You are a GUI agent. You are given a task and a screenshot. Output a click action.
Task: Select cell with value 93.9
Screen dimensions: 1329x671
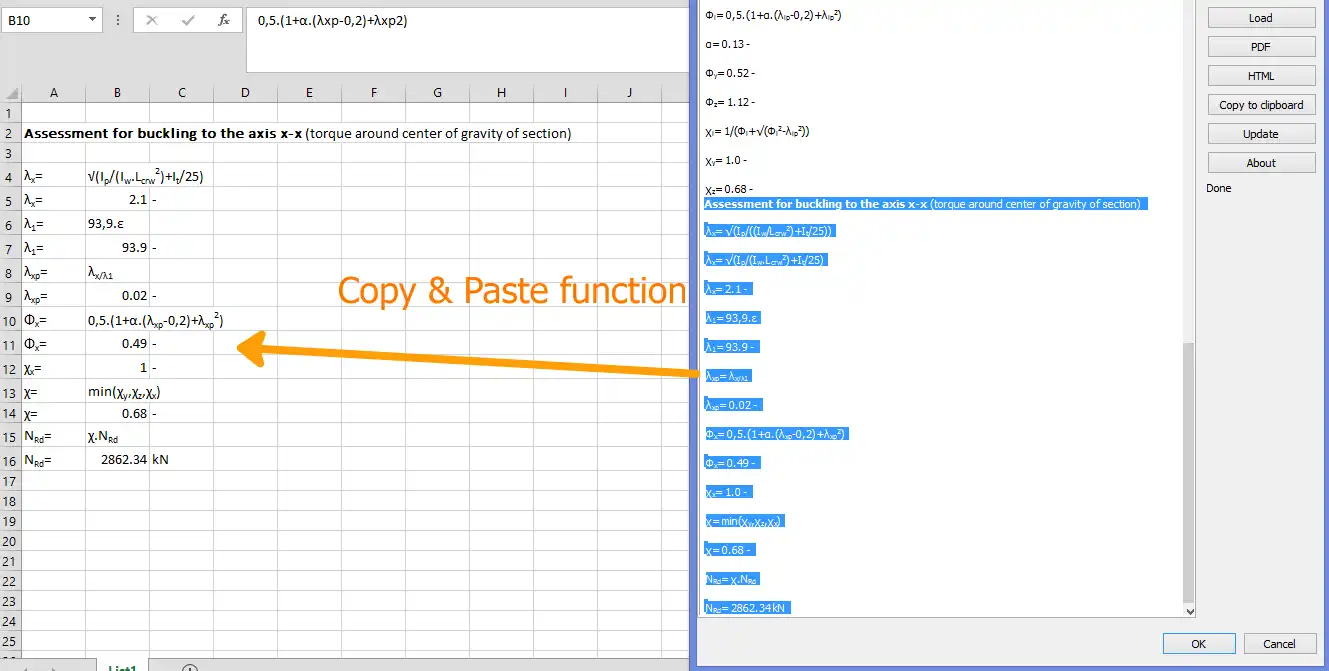pyautogui.click(x=117, y=247)
